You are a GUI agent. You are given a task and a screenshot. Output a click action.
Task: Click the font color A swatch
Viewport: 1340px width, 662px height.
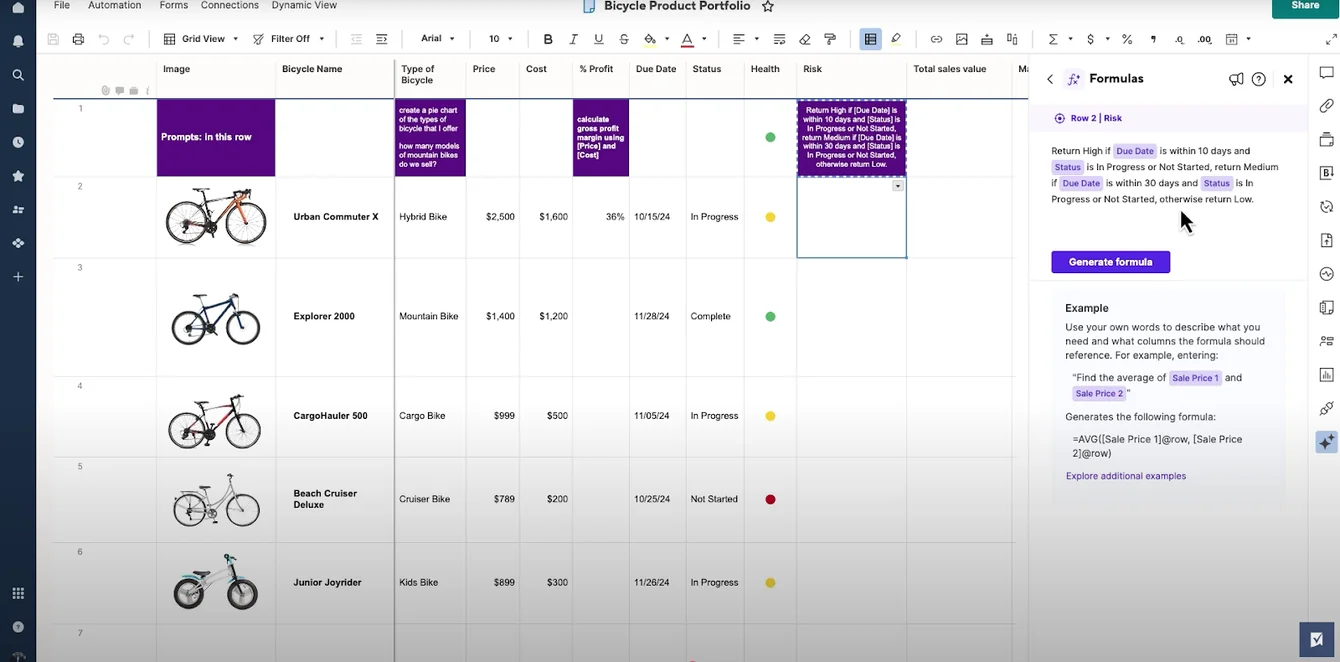pyautogui.click(x=687, y=39)
